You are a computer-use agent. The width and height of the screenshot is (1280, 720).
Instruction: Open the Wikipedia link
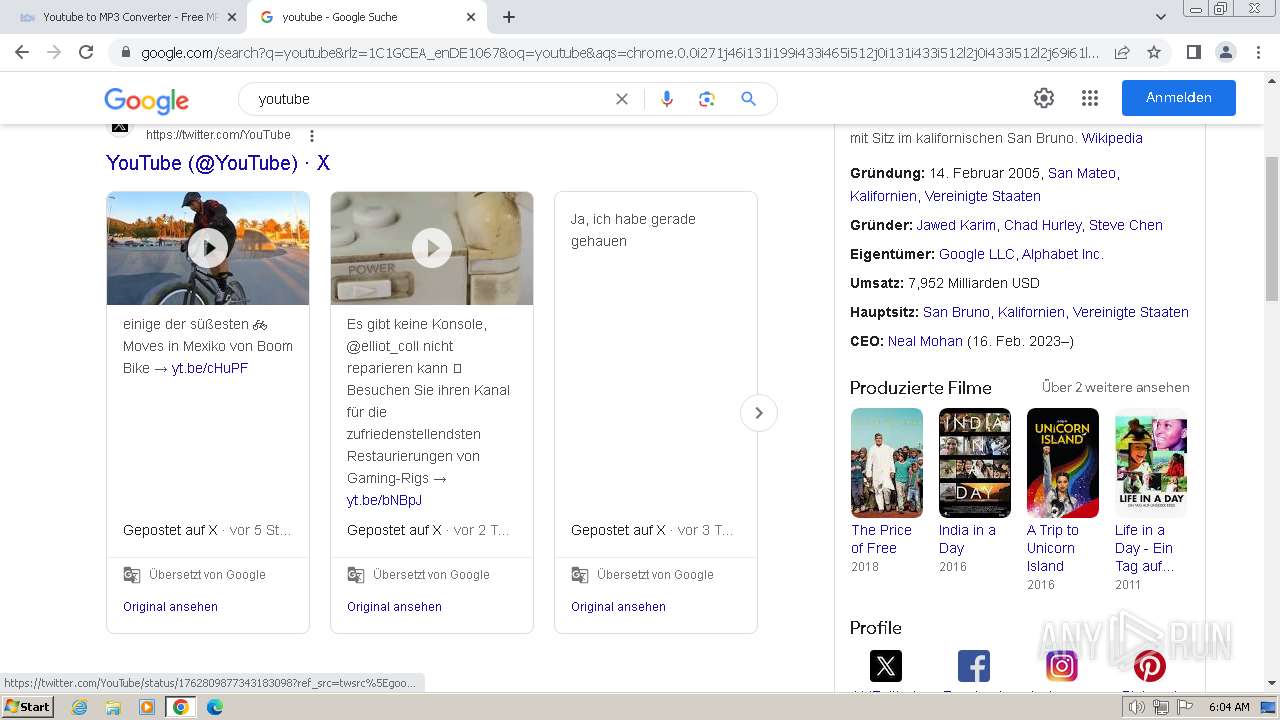pyautogui.click(x=1112, y=138)
